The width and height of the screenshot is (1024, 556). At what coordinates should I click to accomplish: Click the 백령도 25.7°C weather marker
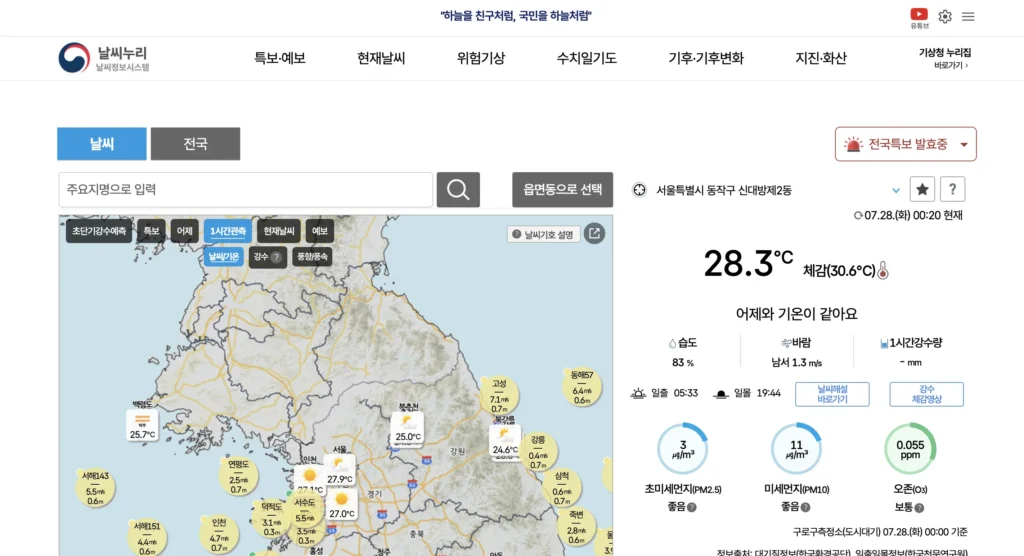coord(142,425)
